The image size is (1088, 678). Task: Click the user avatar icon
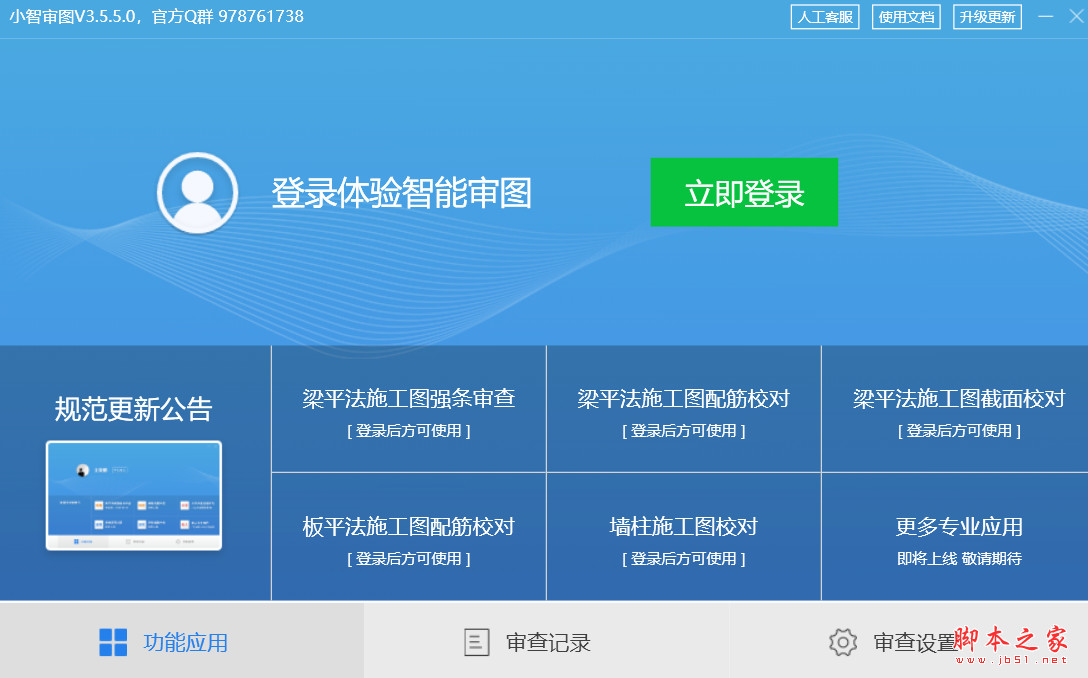tap(196, 193)
